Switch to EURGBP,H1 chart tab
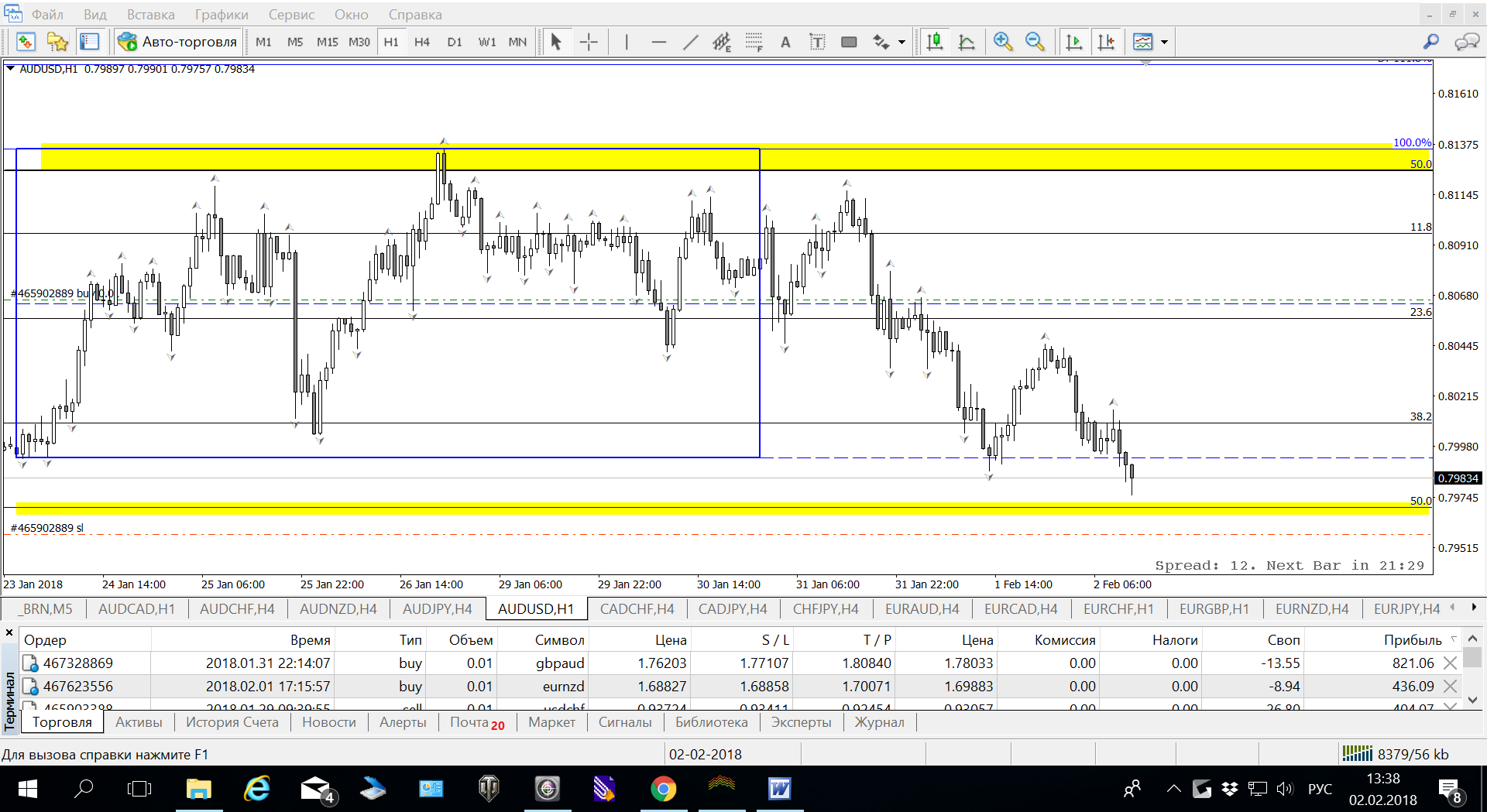Viewport: 1487px width, 812px height. (1214, 609)
